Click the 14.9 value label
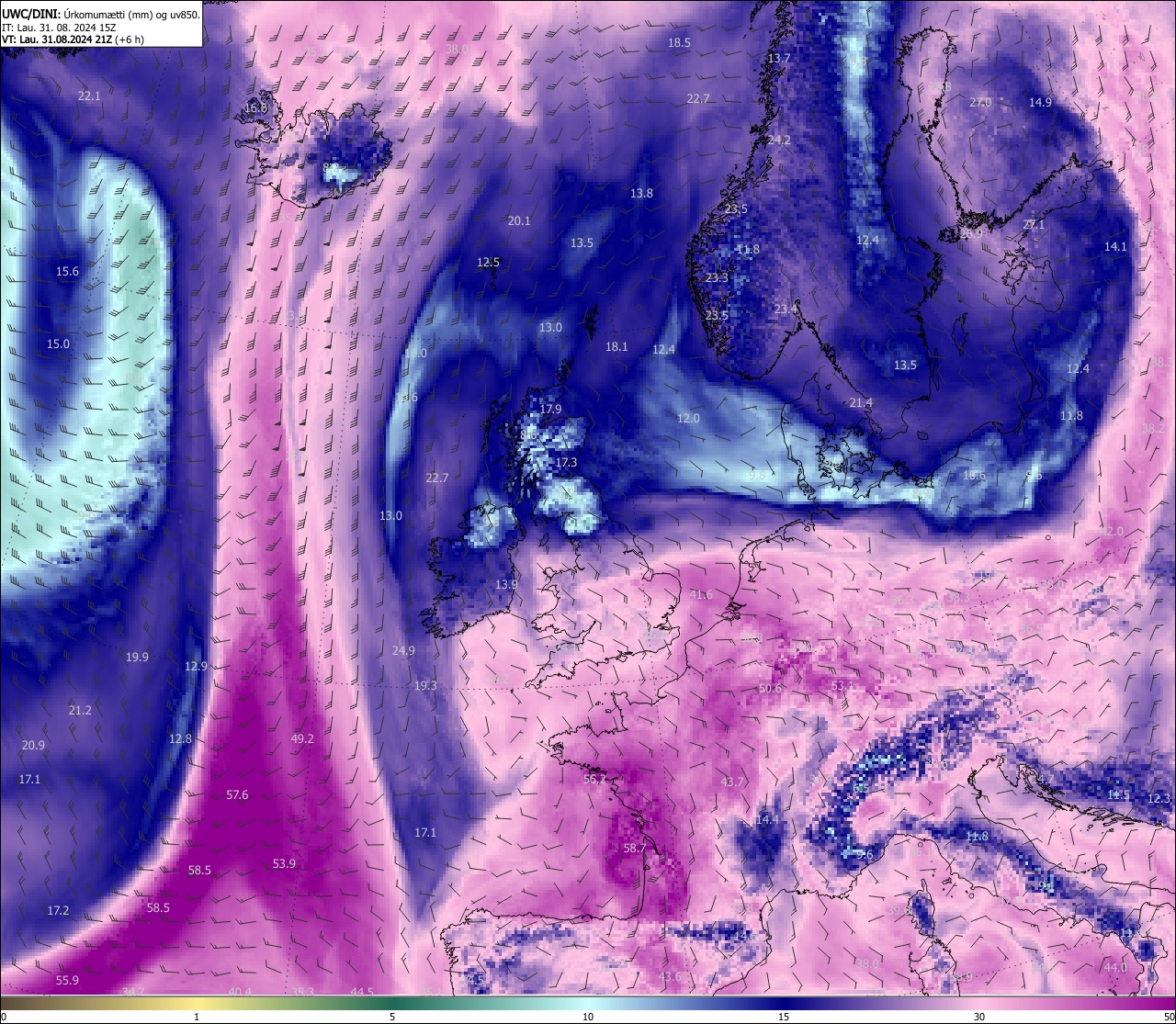The height and width of the screenshot is (1024, 1176). tap(1040, 103)
